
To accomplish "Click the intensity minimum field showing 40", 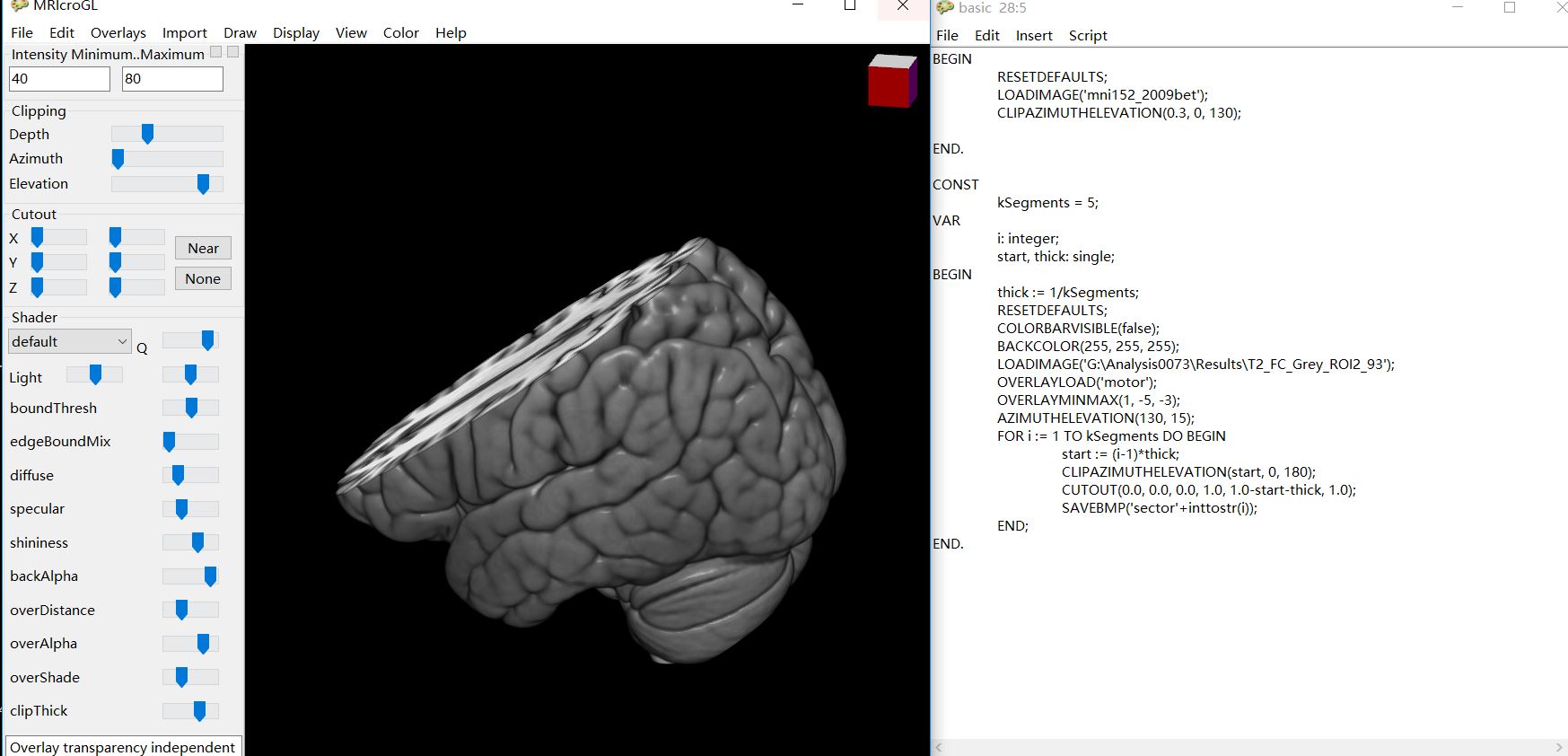I will point(59,79).
